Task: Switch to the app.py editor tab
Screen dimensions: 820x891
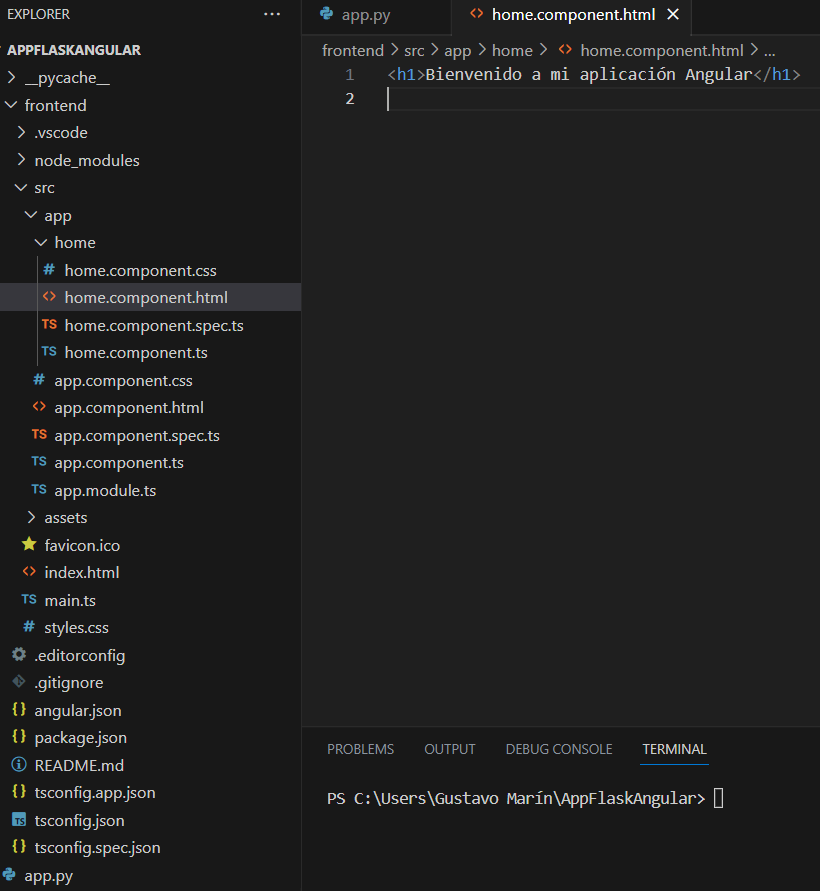Action: 377,16
